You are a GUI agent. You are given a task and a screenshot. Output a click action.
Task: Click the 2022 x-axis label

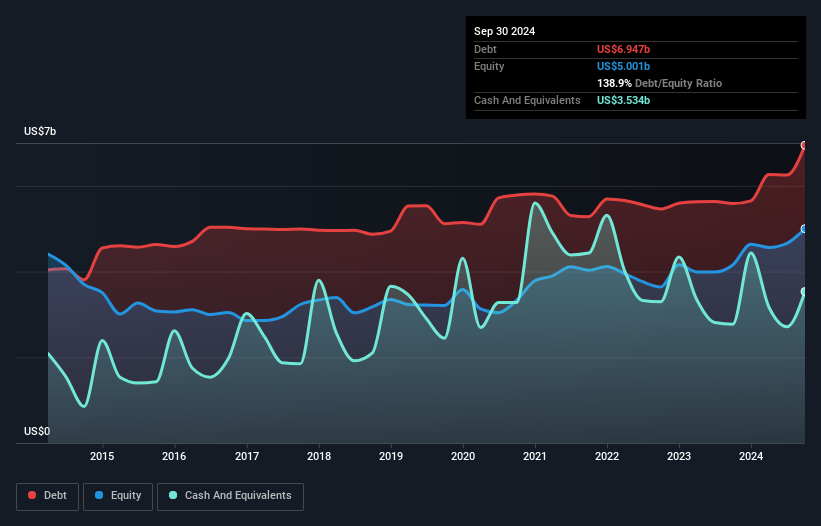click(x=607, y=456)
